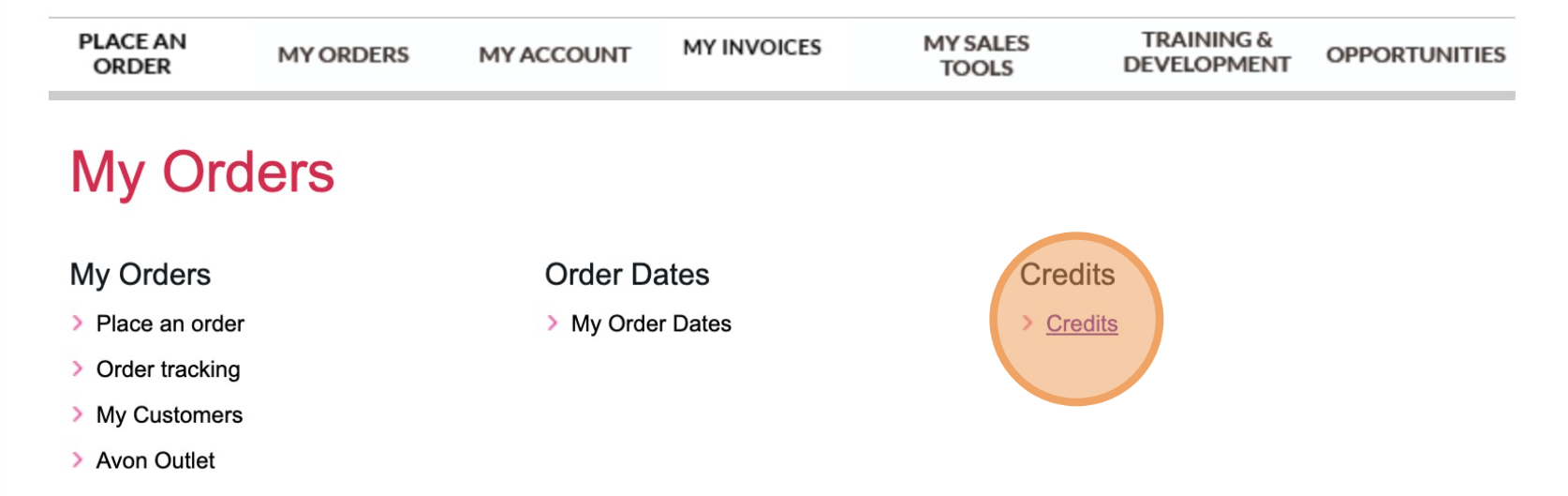Click pink chevron next to My Customers

78,414
